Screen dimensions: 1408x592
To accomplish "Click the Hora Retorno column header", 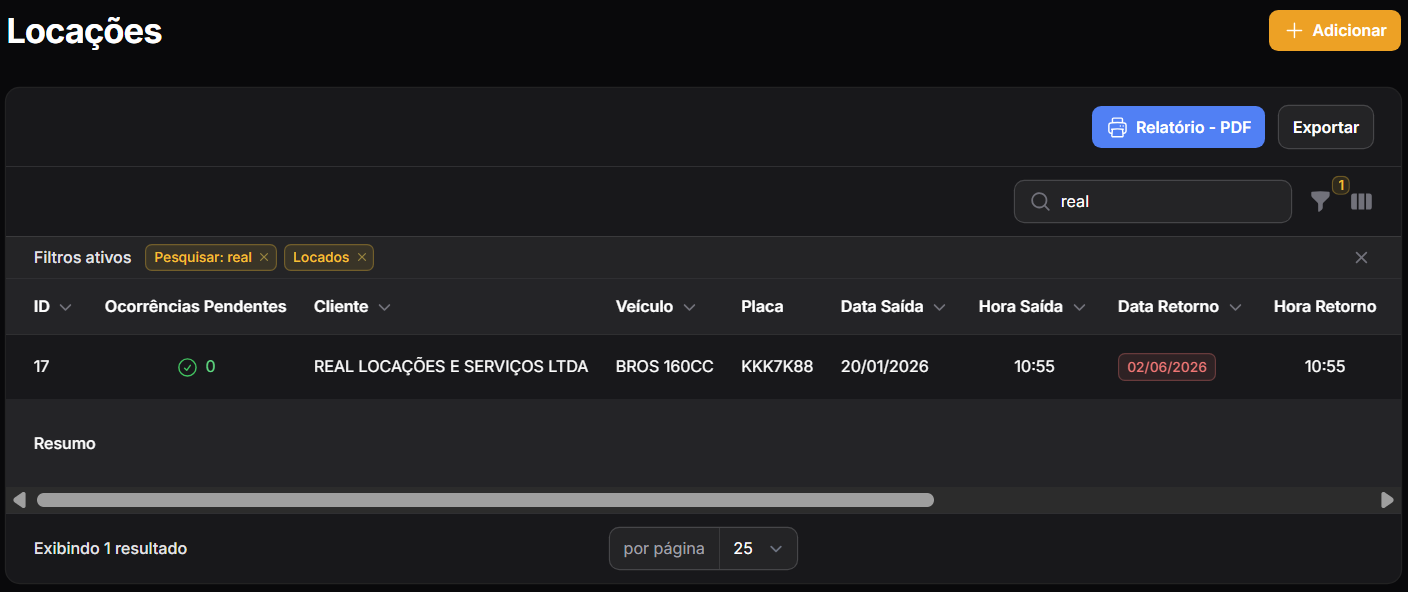I will 1325,307.
